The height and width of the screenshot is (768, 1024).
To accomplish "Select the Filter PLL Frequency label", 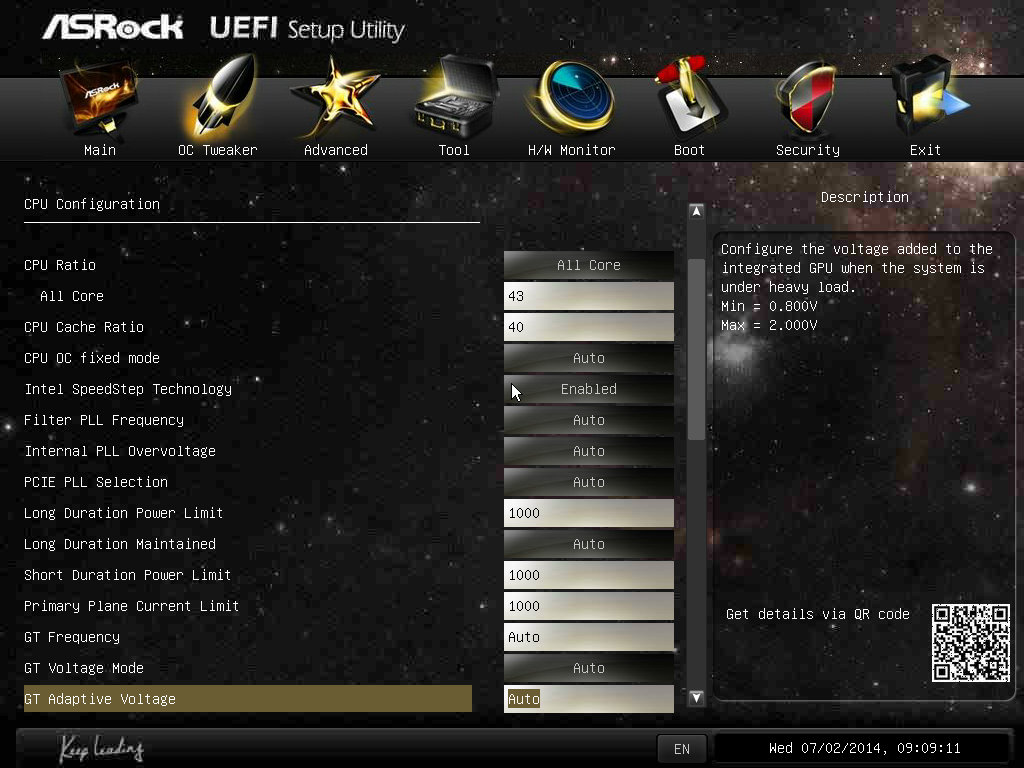I will coord(104,420).
